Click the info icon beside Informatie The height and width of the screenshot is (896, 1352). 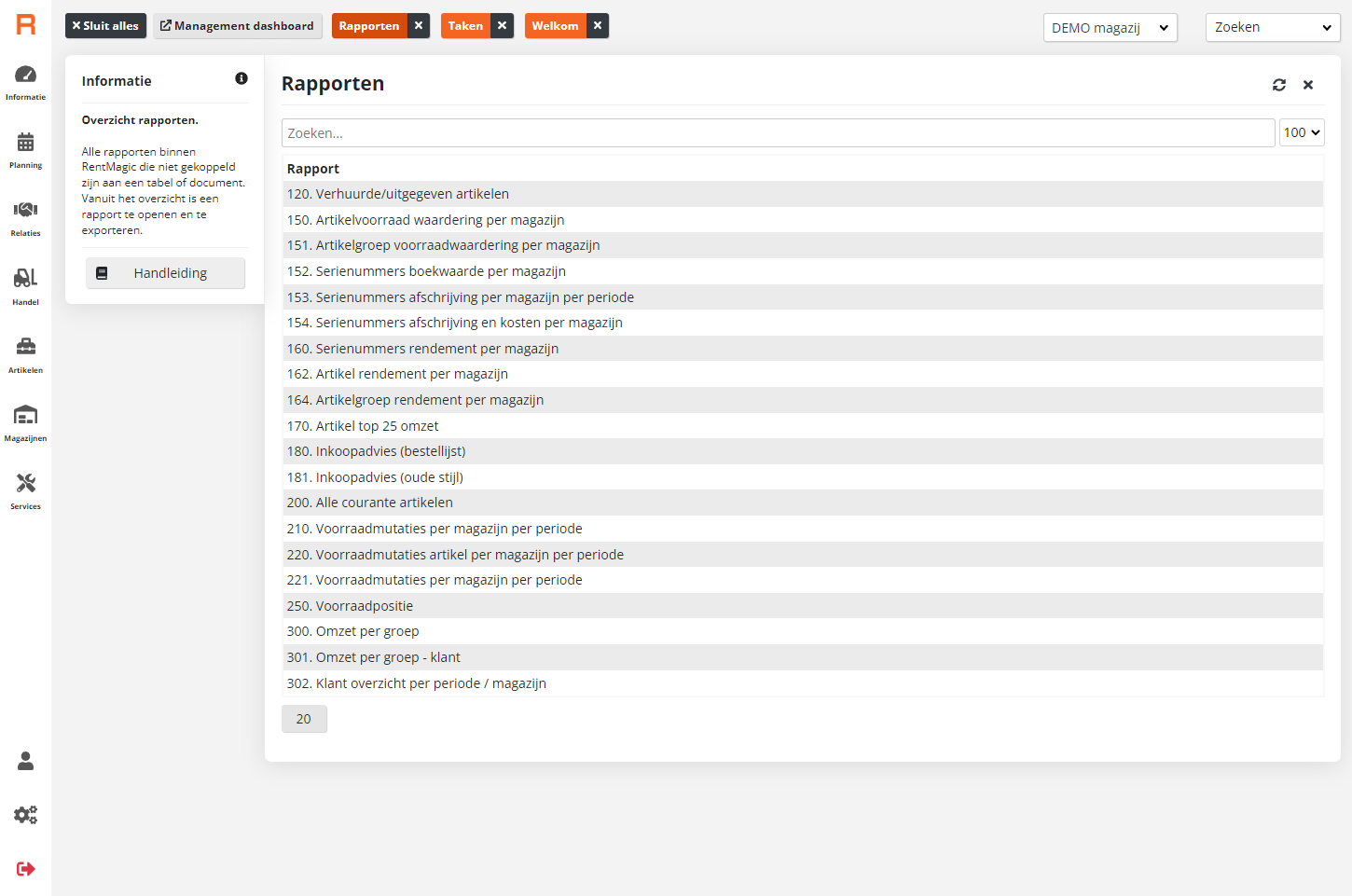(x=241, y=78)
